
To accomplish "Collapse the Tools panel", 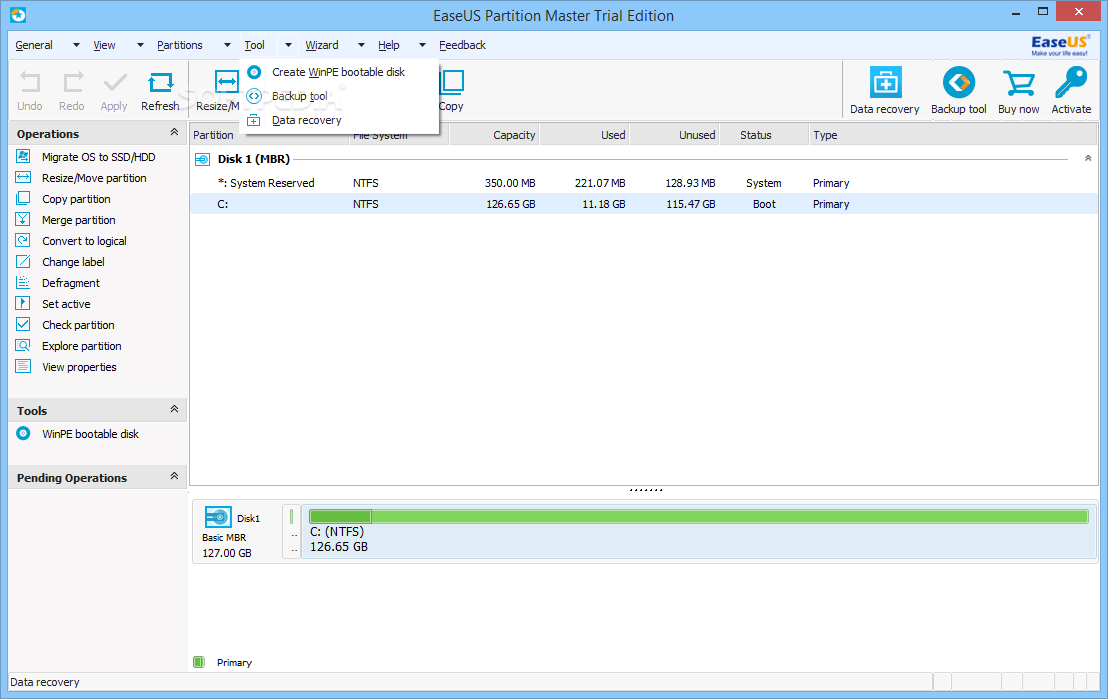I will pos(174,409).
